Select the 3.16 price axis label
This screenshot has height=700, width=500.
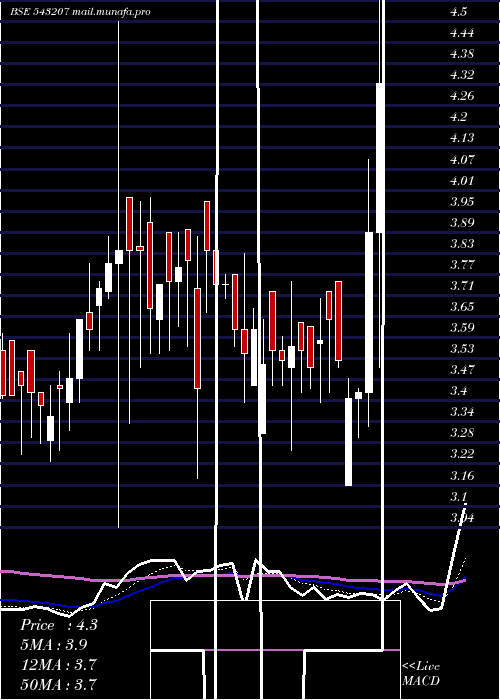462,475
